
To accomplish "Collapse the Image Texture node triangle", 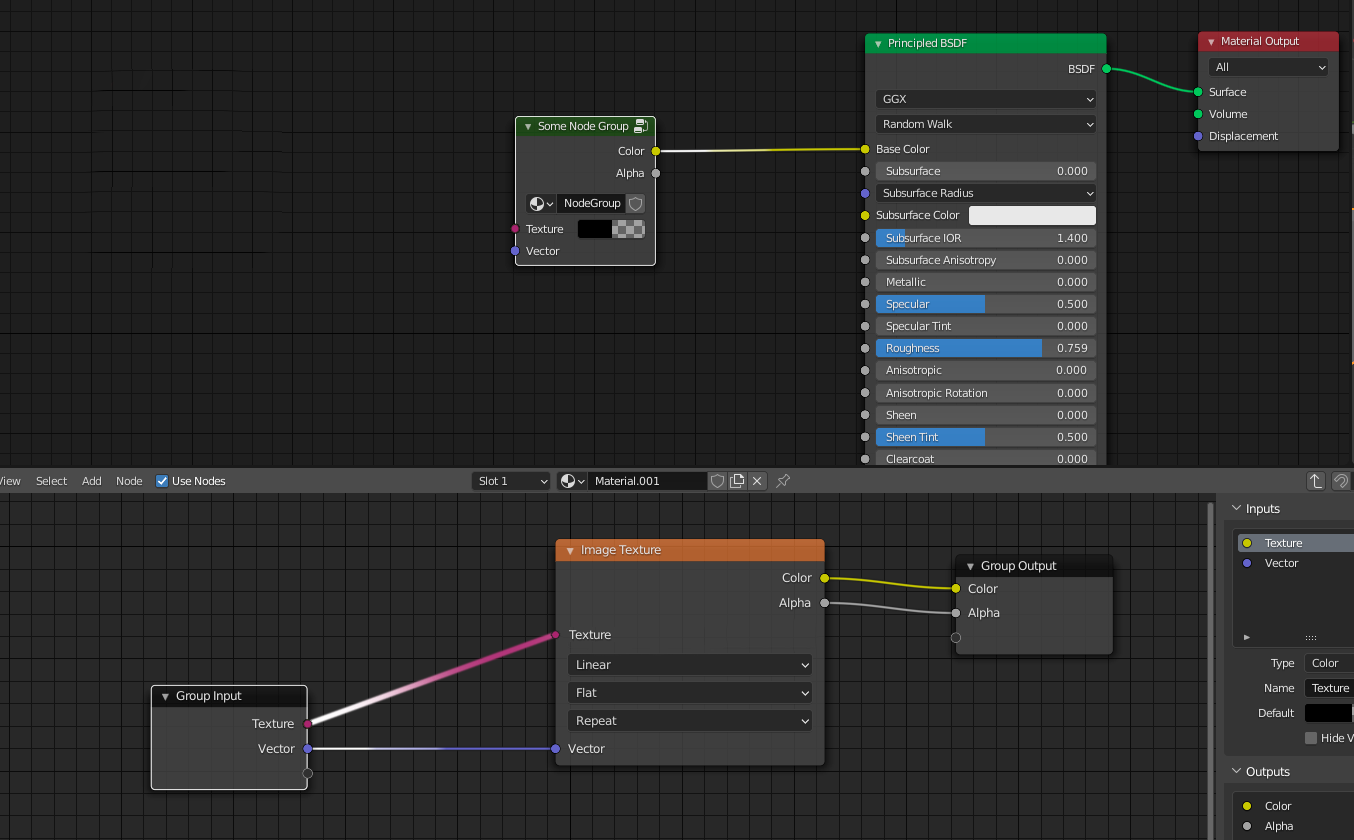I will click(570, 550).
